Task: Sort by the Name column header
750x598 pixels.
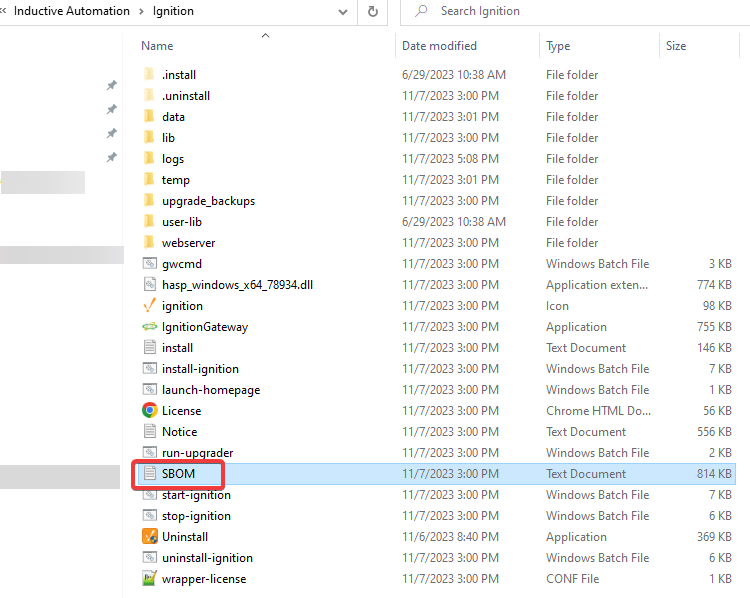Action: 157,46
